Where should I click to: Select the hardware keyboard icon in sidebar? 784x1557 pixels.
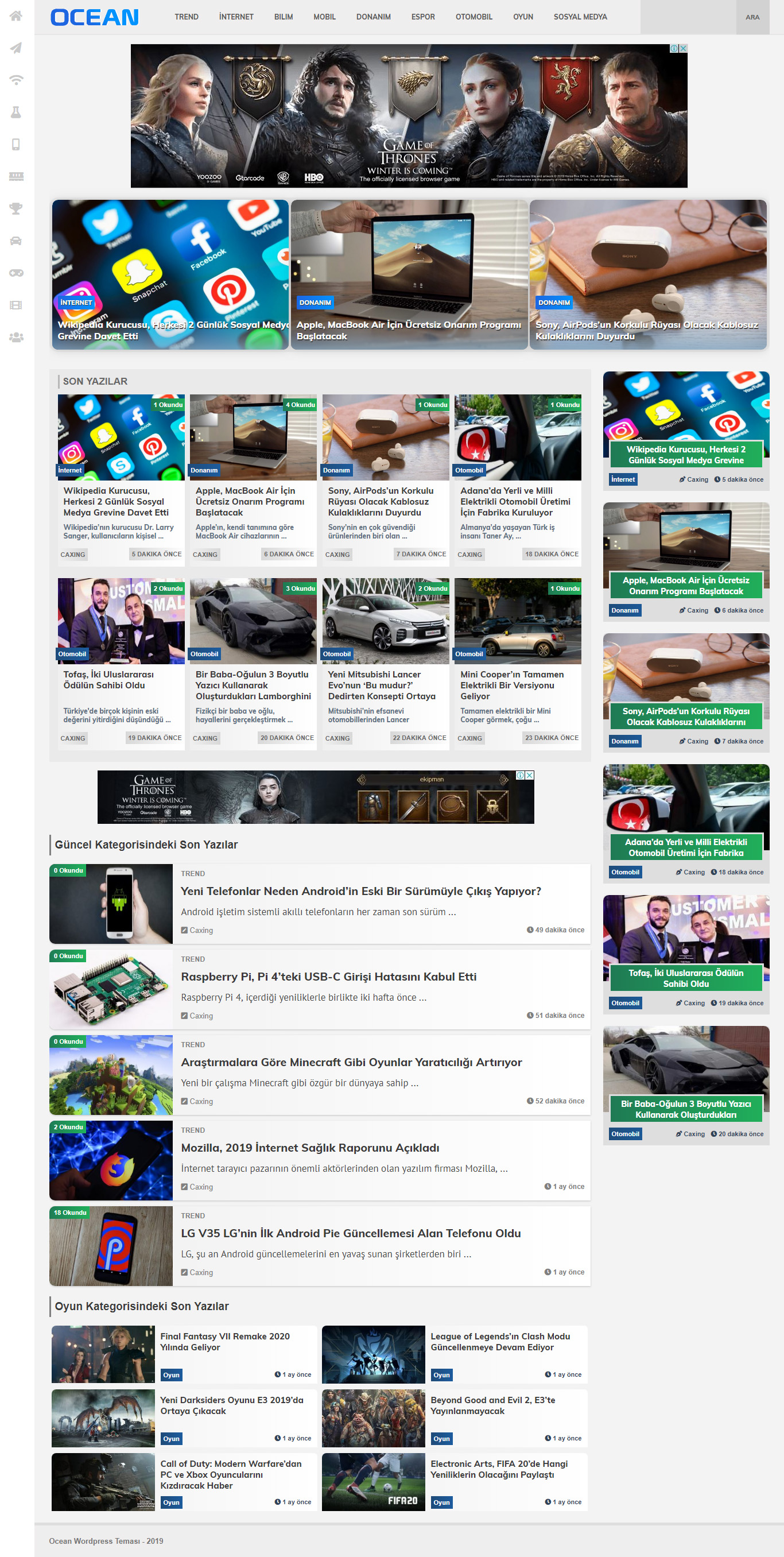pyautogui.click(x=16, y=176)
